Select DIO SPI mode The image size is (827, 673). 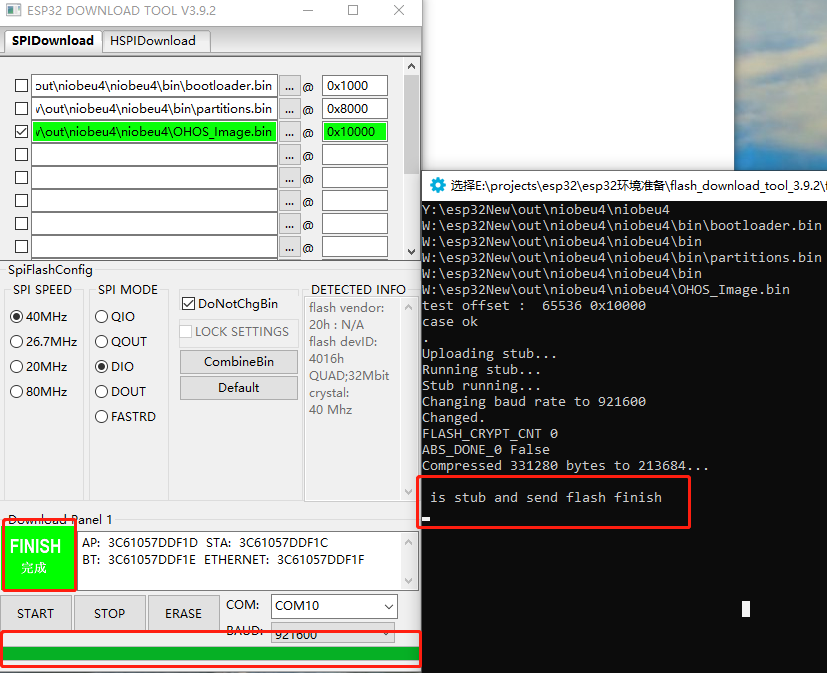click(x=101, y=367)
